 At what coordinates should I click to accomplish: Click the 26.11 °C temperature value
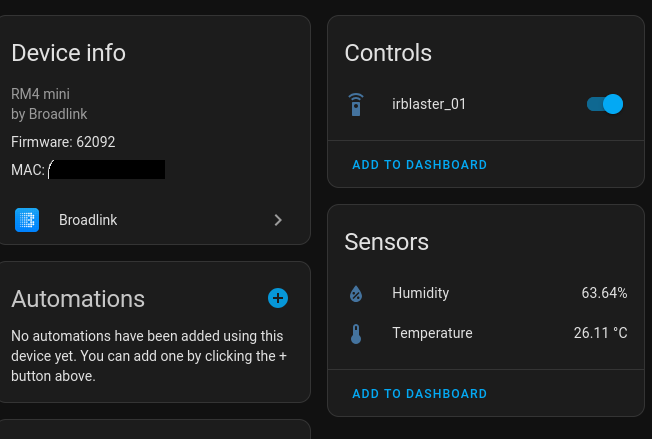pyautogui.click(x=600, y=333)
